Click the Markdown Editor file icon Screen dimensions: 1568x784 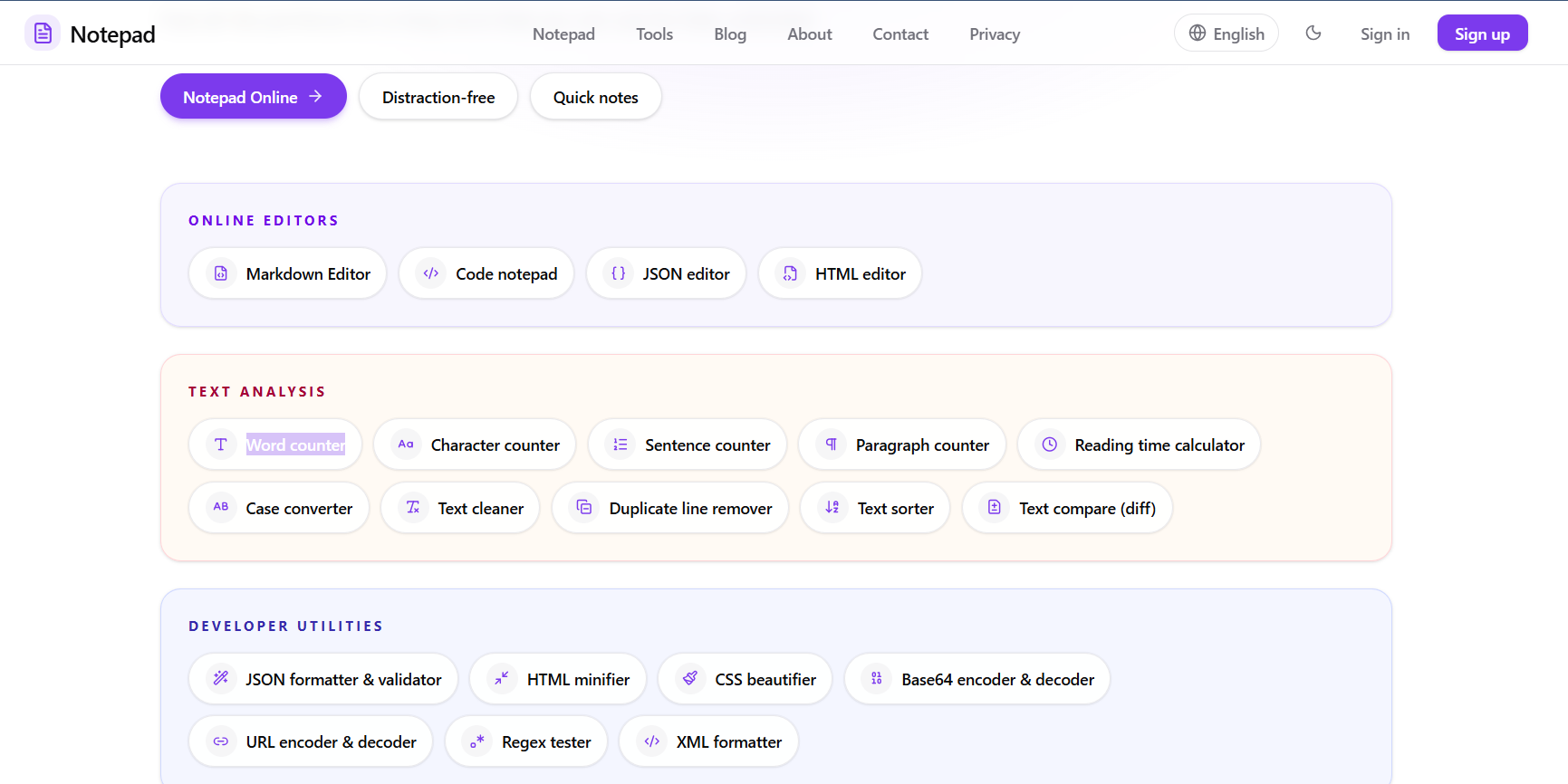221,273
